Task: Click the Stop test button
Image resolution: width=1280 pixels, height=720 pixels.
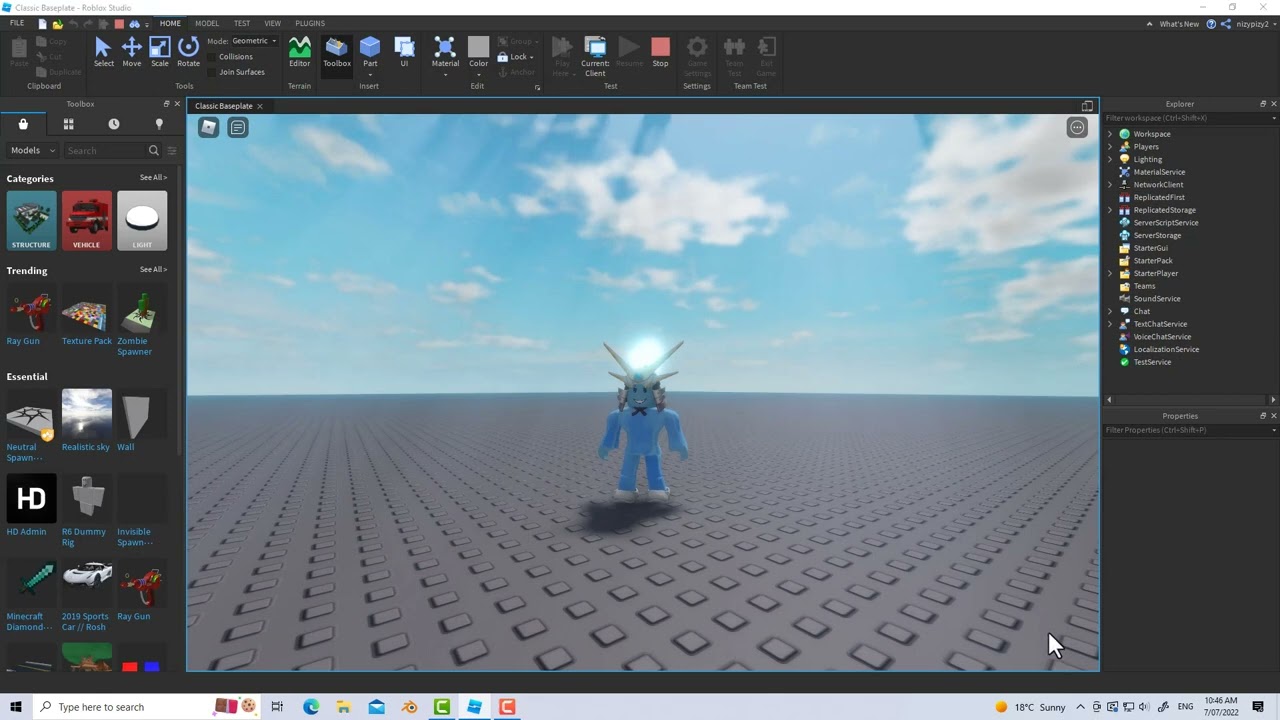Action: pyautogui.click(x=660, y=52)
